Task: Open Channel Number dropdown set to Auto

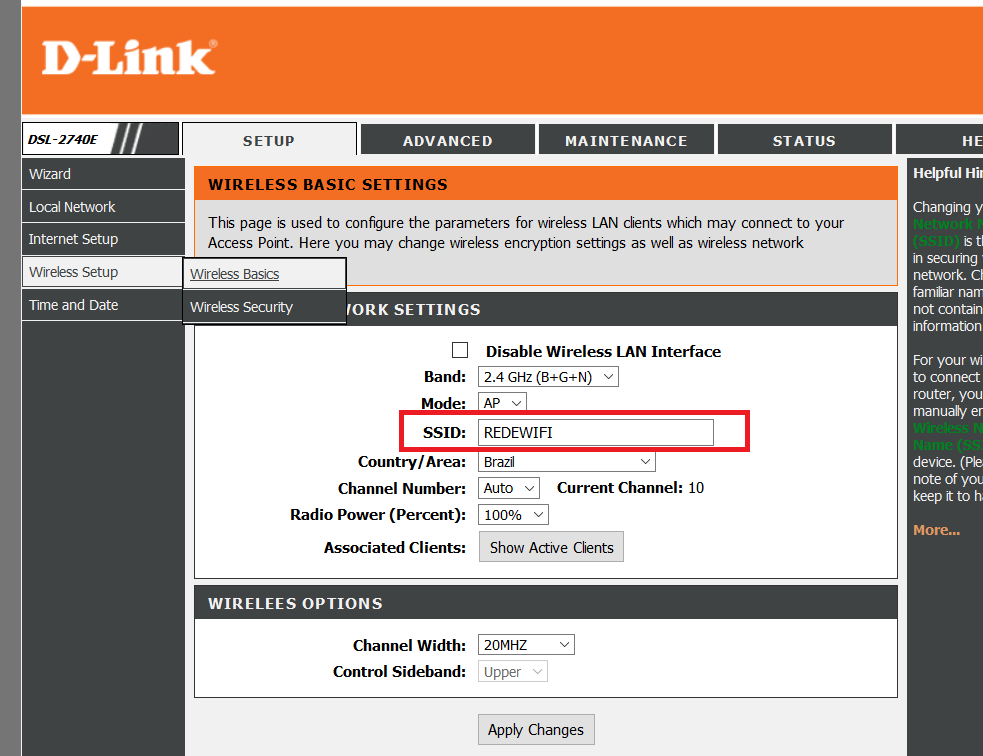Action: point(508,488)
